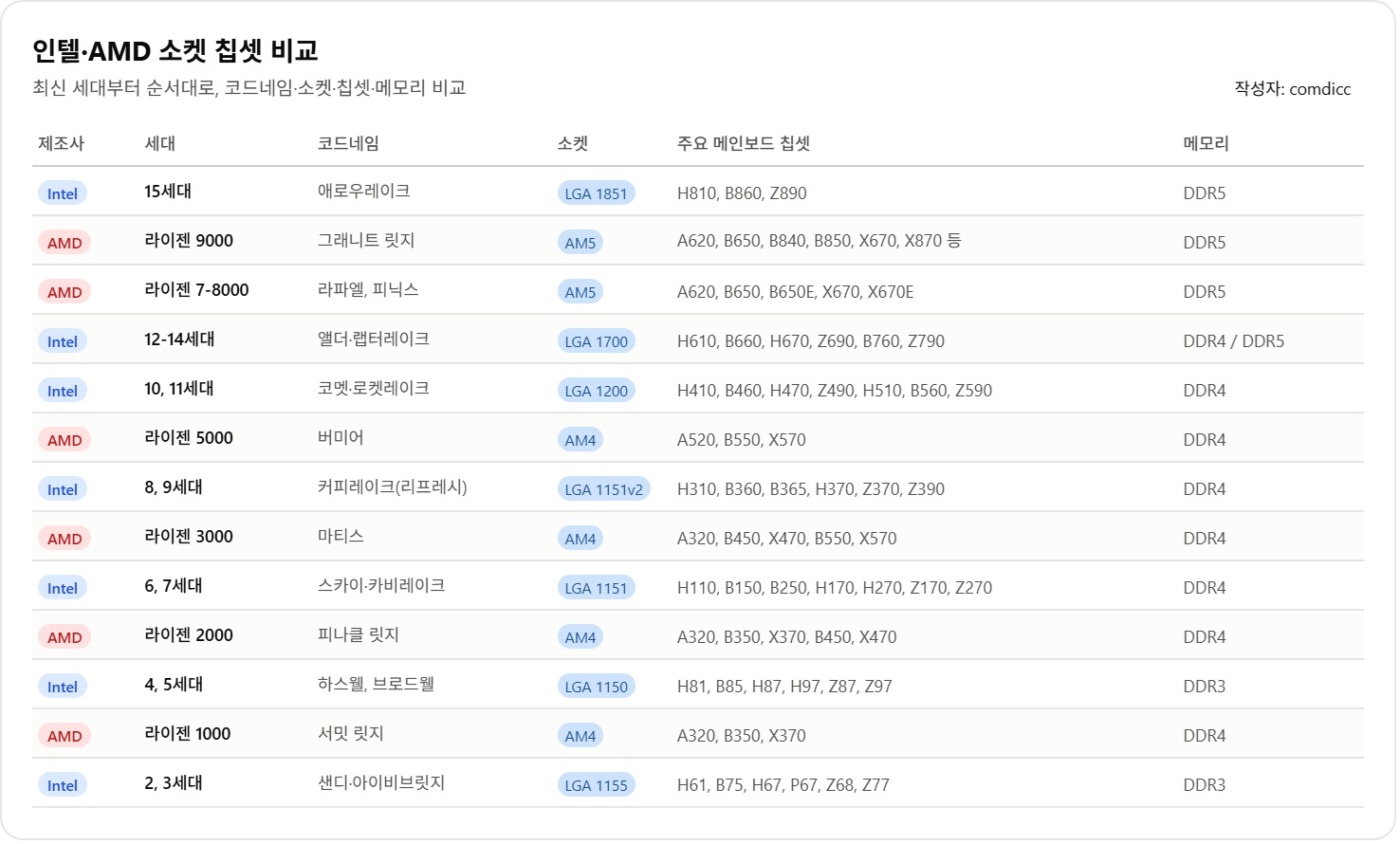Click the 라이젠 9000 generation cell
Image resolution: width=1400 pixels, height=844 pixels.
point(189,241)
